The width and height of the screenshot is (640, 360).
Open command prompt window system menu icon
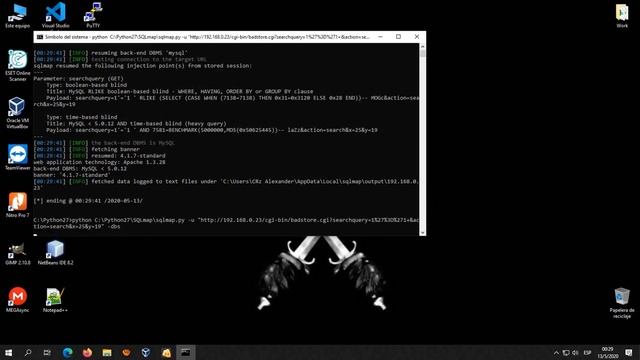[40, 37]
